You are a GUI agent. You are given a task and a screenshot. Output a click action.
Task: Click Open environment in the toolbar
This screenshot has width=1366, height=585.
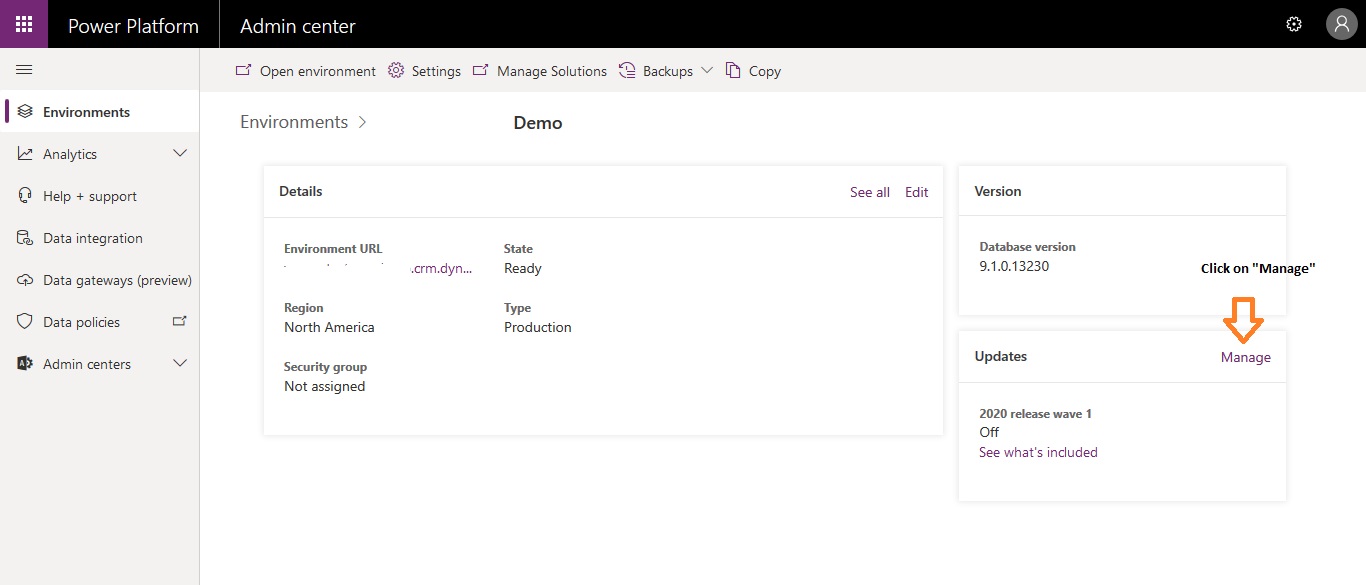point(317,70)
